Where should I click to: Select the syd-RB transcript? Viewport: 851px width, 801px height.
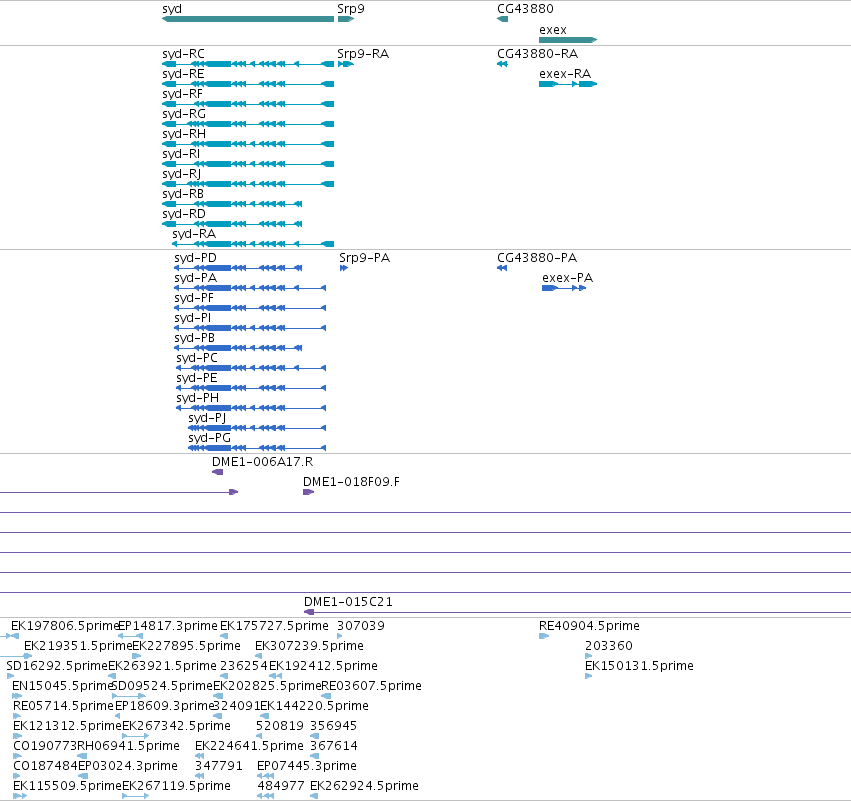point(232,204)
